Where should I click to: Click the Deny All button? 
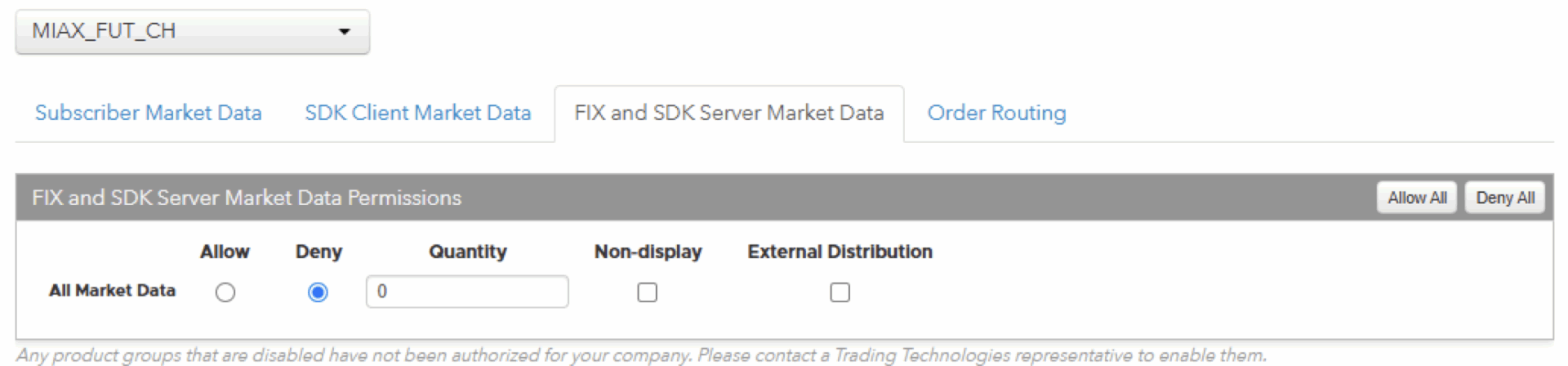tap(1505, 198)
